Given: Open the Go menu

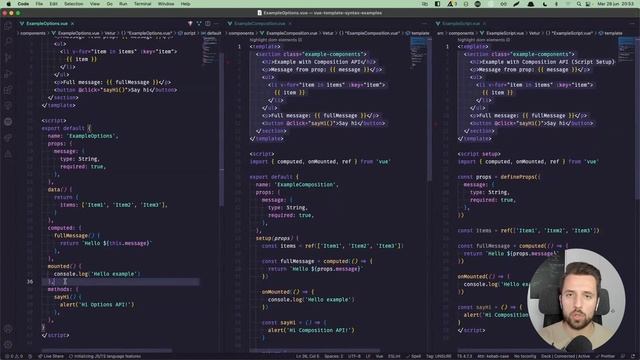Looking at the screenshot, I should pyautogui.click(x=109, y=4).
